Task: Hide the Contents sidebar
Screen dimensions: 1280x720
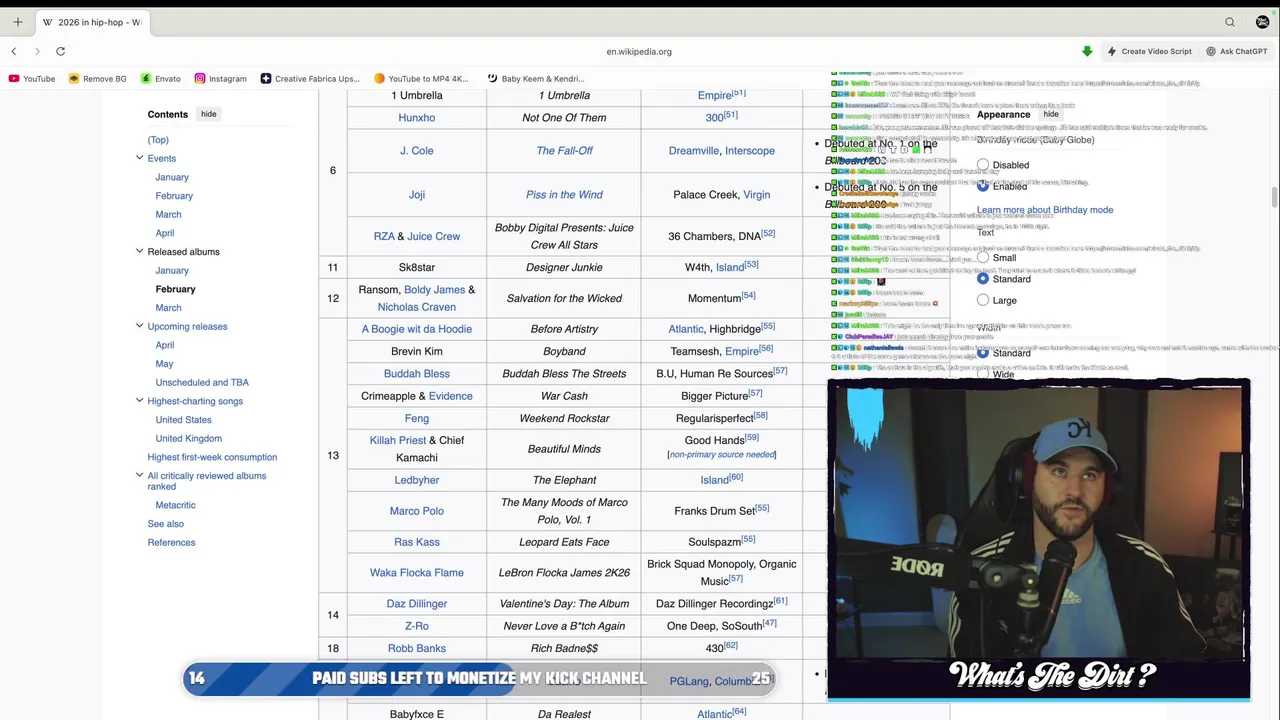Action: (x=208, y=114)
